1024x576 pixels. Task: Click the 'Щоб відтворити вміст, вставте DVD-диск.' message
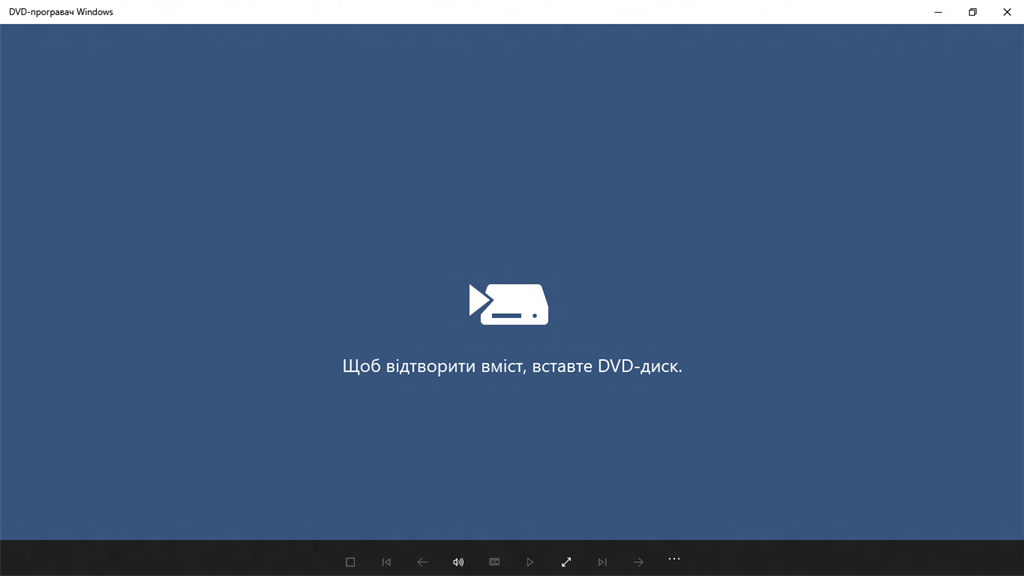512,366
